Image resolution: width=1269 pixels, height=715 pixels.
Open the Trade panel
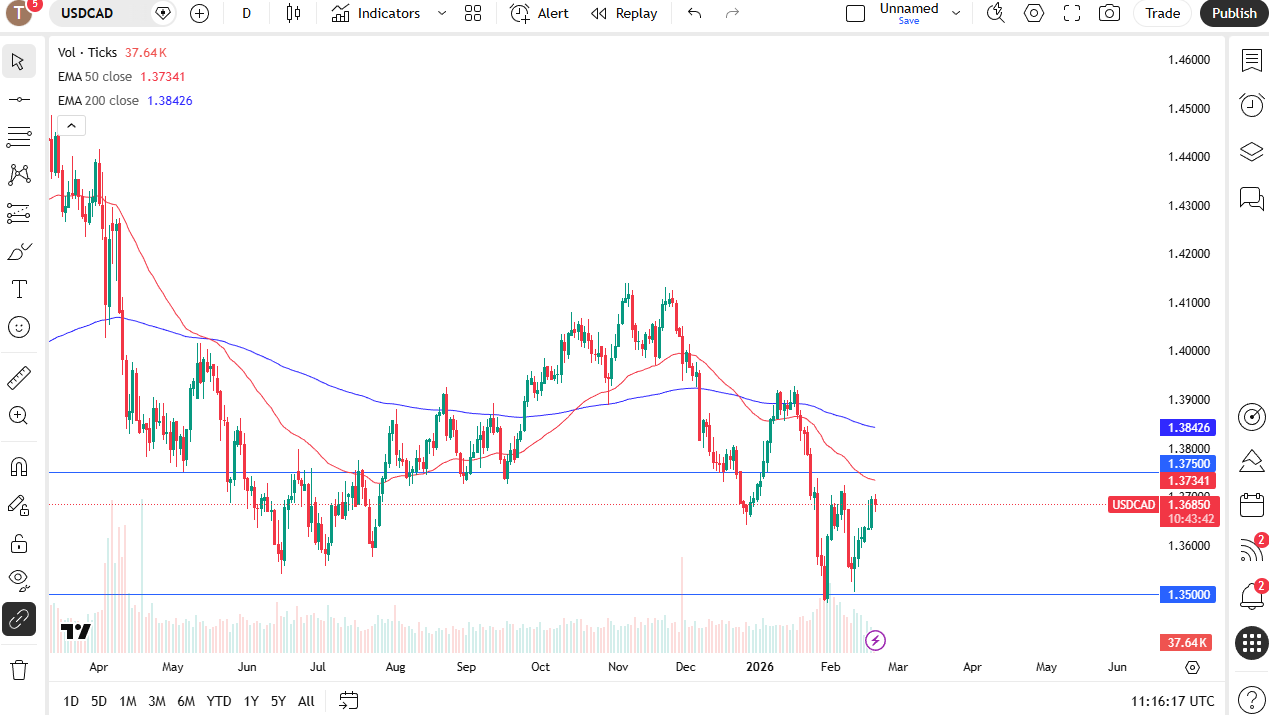[x=1162, y=13]
